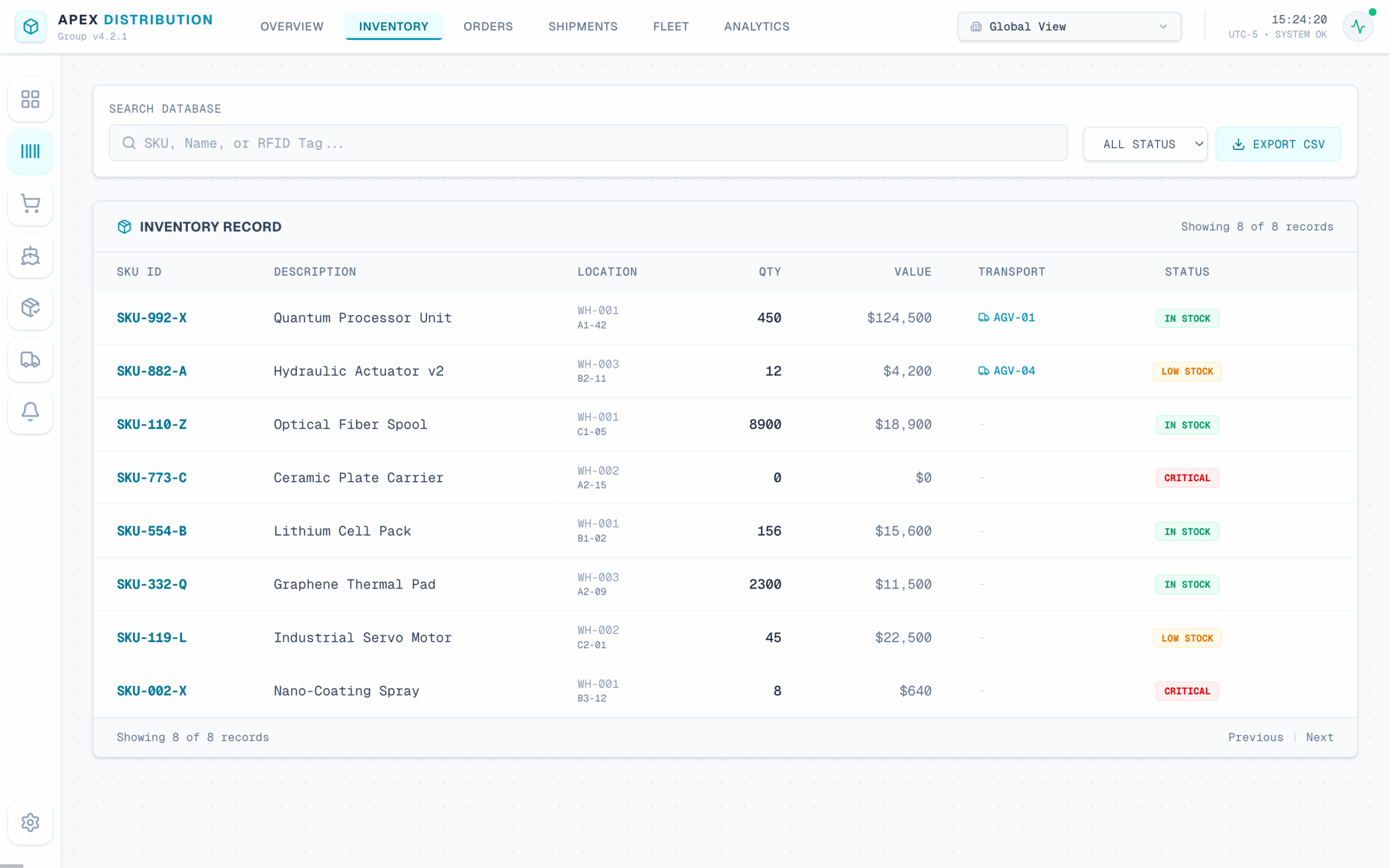Open the settings gear icon

coord(30,822)
